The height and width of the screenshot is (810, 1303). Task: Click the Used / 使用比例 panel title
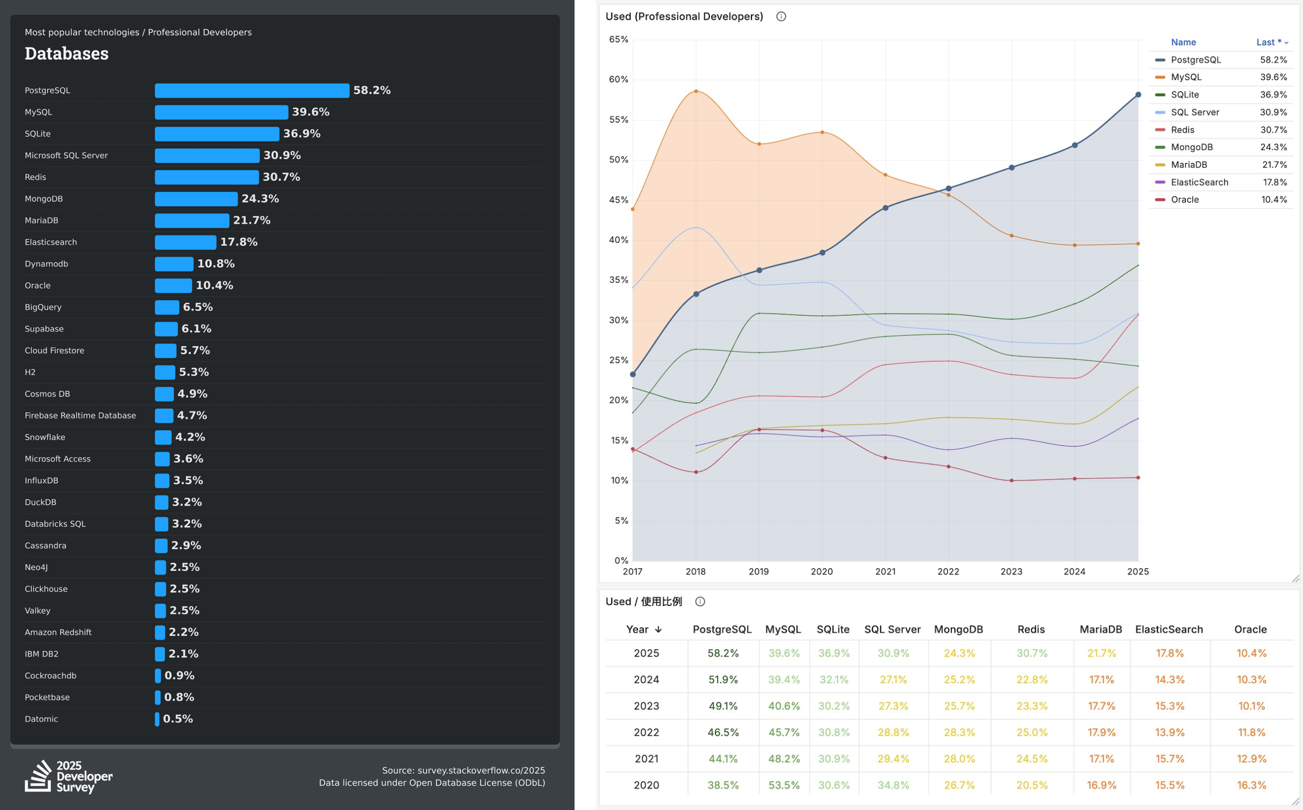643,602
